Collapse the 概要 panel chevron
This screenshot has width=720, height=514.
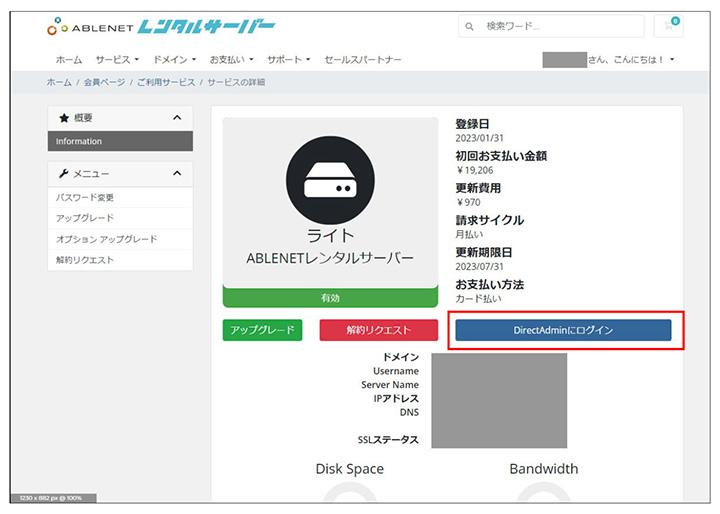177,118
